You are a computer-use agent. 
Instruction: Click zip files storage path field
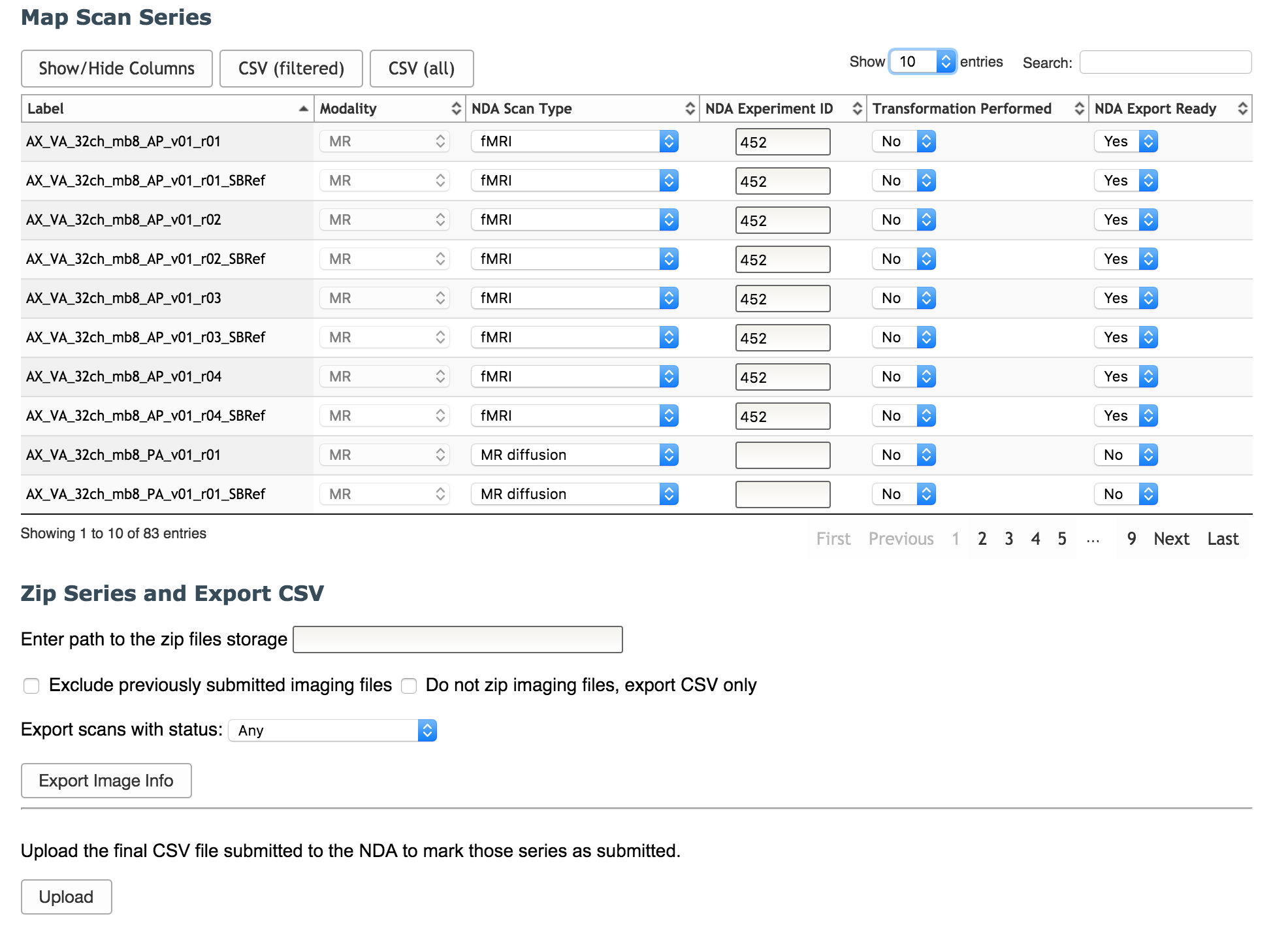coord(458,640)
